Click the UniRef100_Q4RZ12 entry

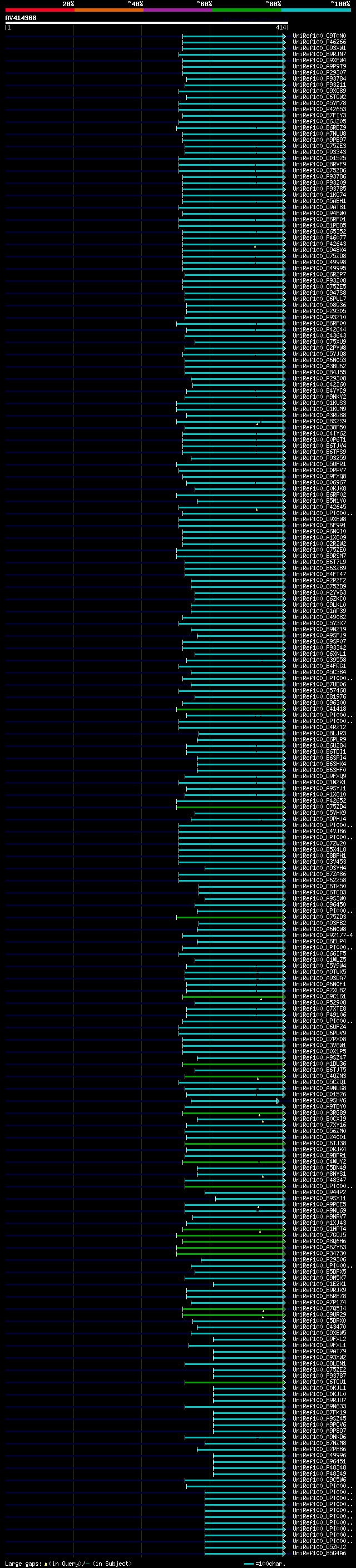click(x=319, y=728)
